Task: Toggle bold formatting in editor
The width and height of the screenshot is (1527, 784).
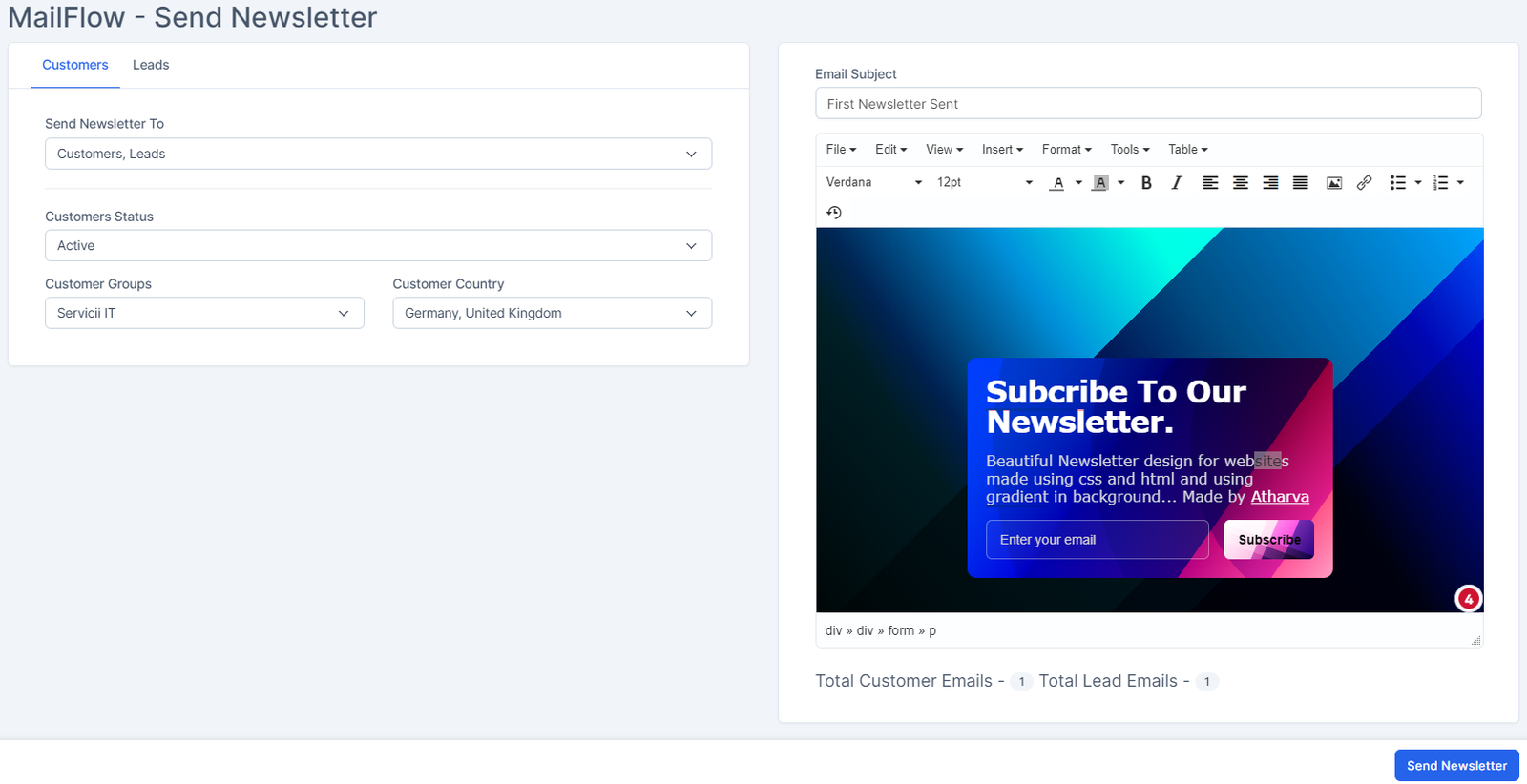Action: coord(1146,183)
